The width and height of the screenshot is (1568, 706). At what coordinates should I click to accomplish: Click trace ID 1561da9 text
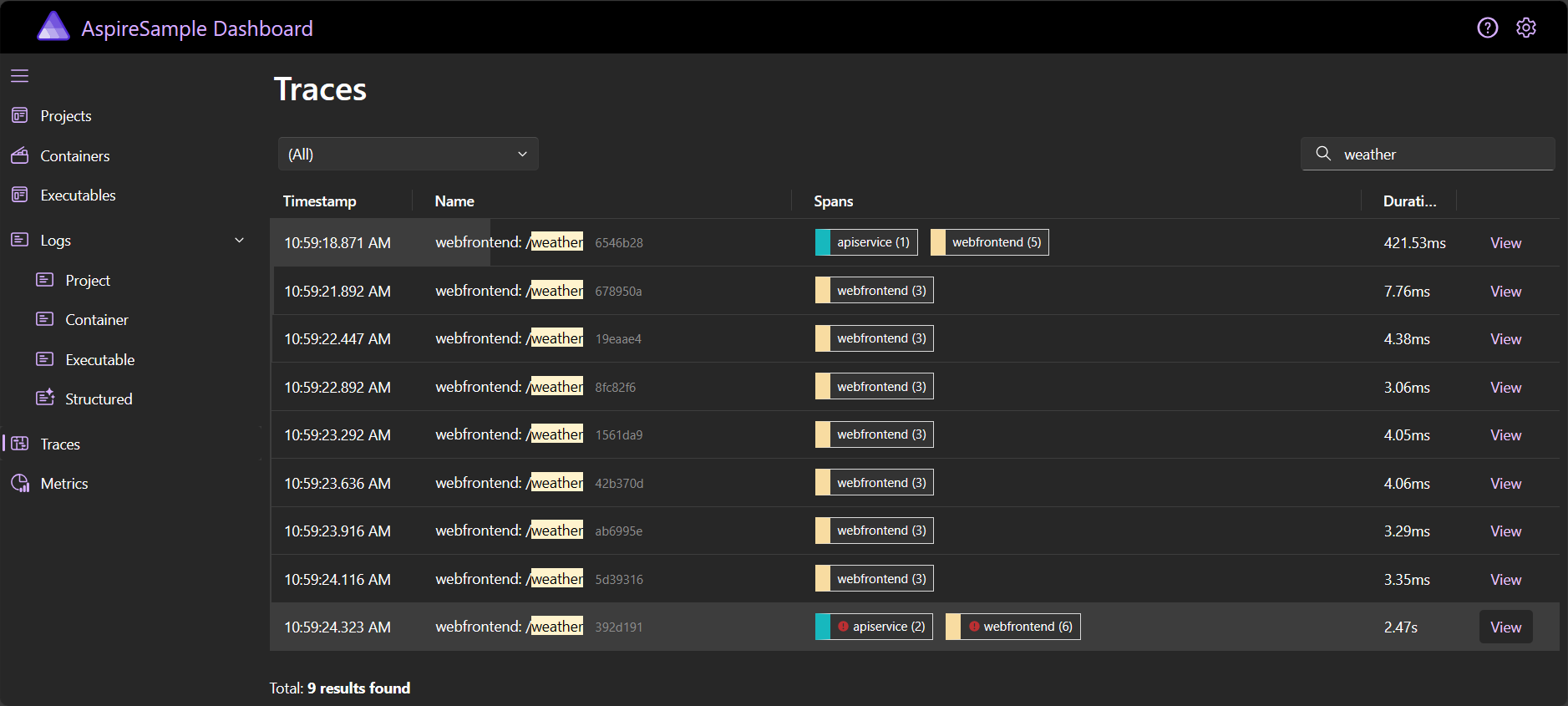619,435
